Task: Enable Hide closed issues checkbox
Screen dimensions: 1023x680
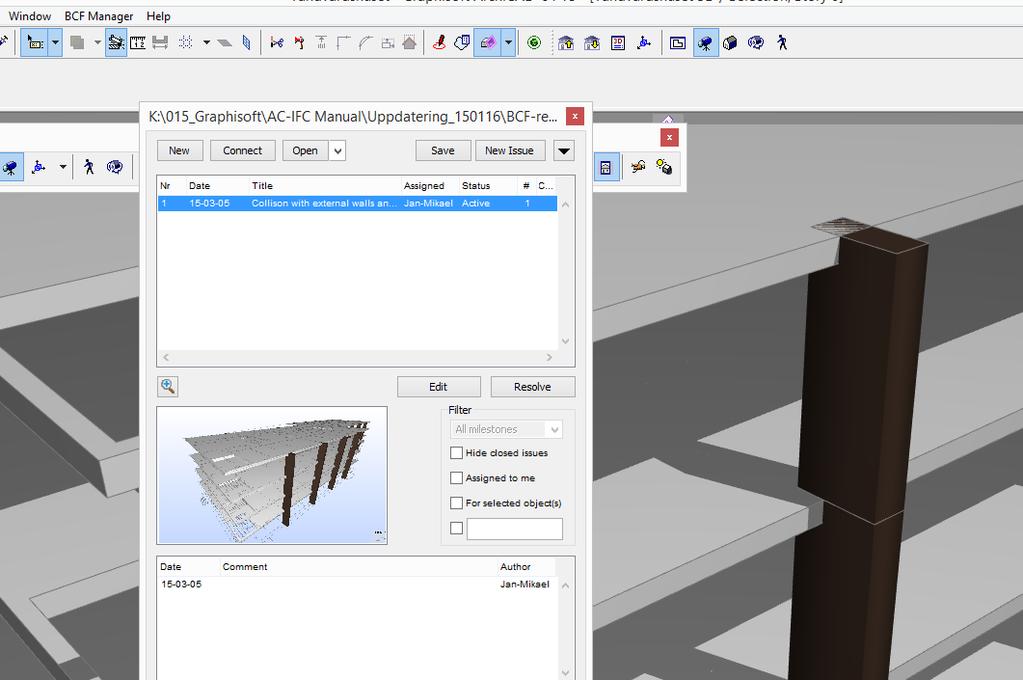Action: tap(457, 453)
